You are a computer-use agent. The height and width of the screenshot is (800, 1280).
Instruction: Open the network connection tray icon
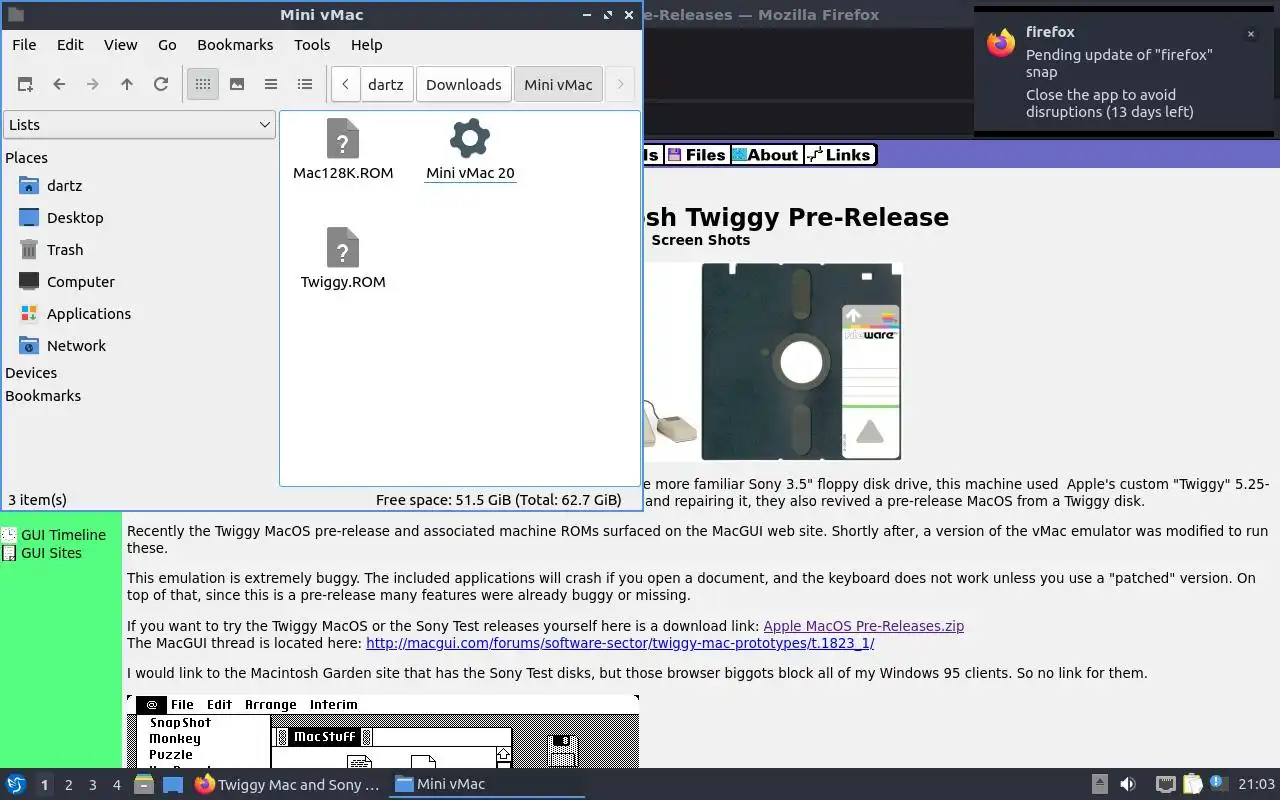click(1165, 785)
